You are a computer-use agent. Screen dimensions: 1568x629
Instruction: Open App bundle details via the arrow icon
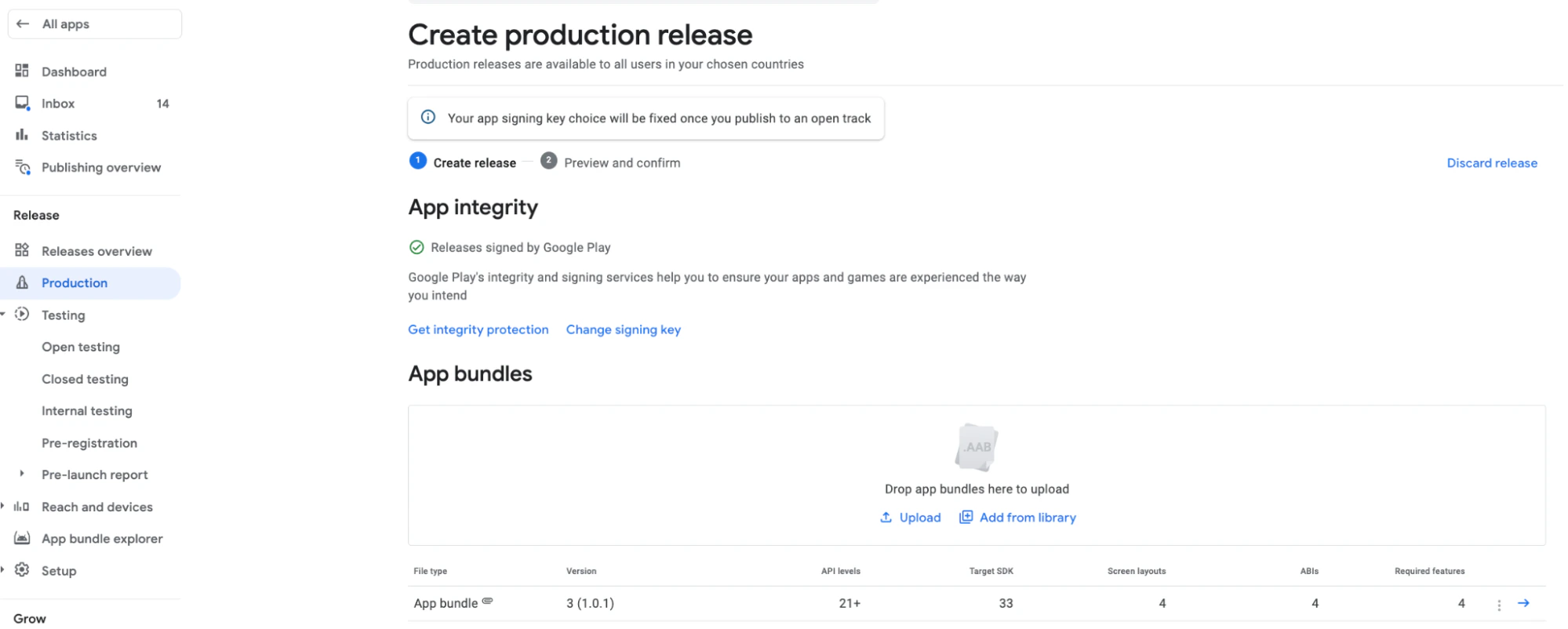coord(1523,603)
